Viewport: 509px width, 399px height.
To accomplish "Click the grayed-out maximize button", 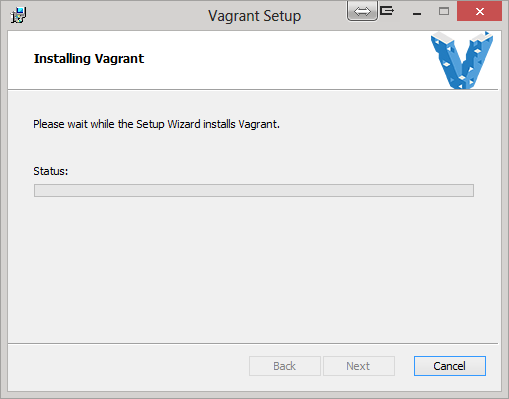I will (444, 12).
